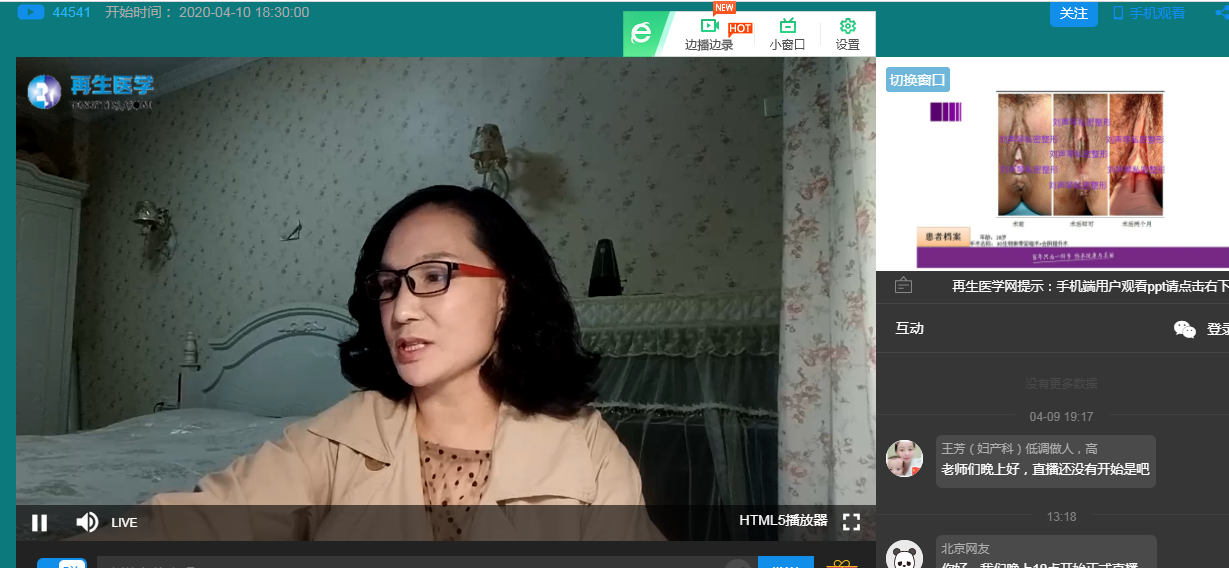Click the WeChat login icon

point(1185,329)
